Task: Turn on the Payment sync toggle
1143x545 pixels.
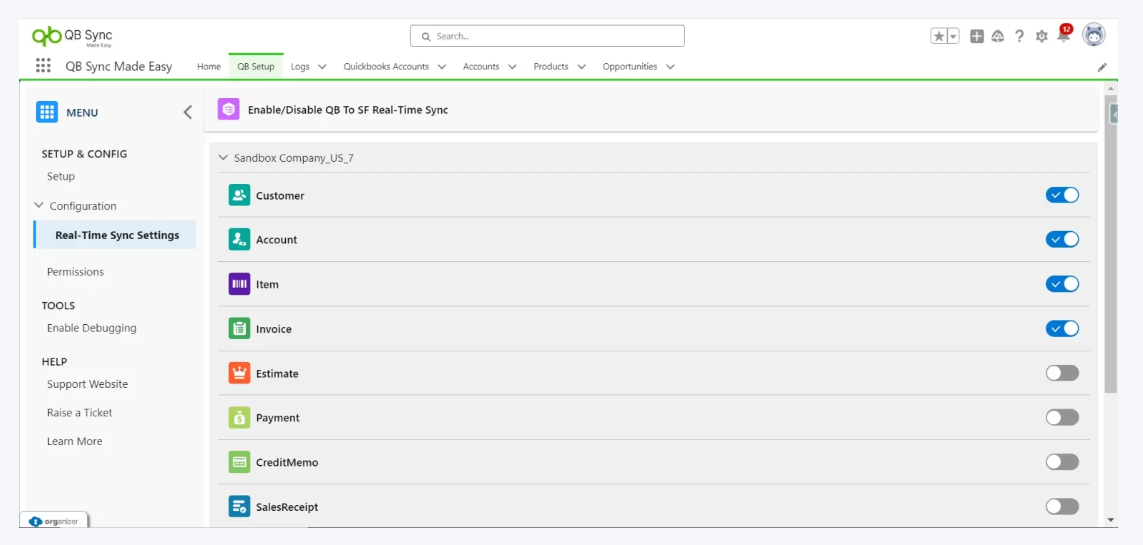Action: (1062, 418)
